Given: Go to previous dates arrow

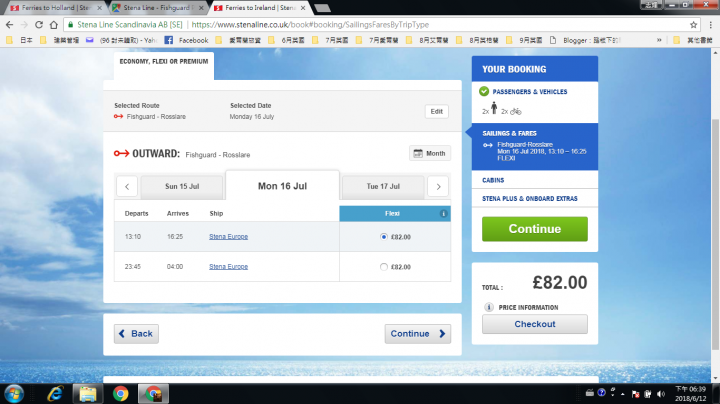Looking at the screenshot, I should click(x=127, y=186).
